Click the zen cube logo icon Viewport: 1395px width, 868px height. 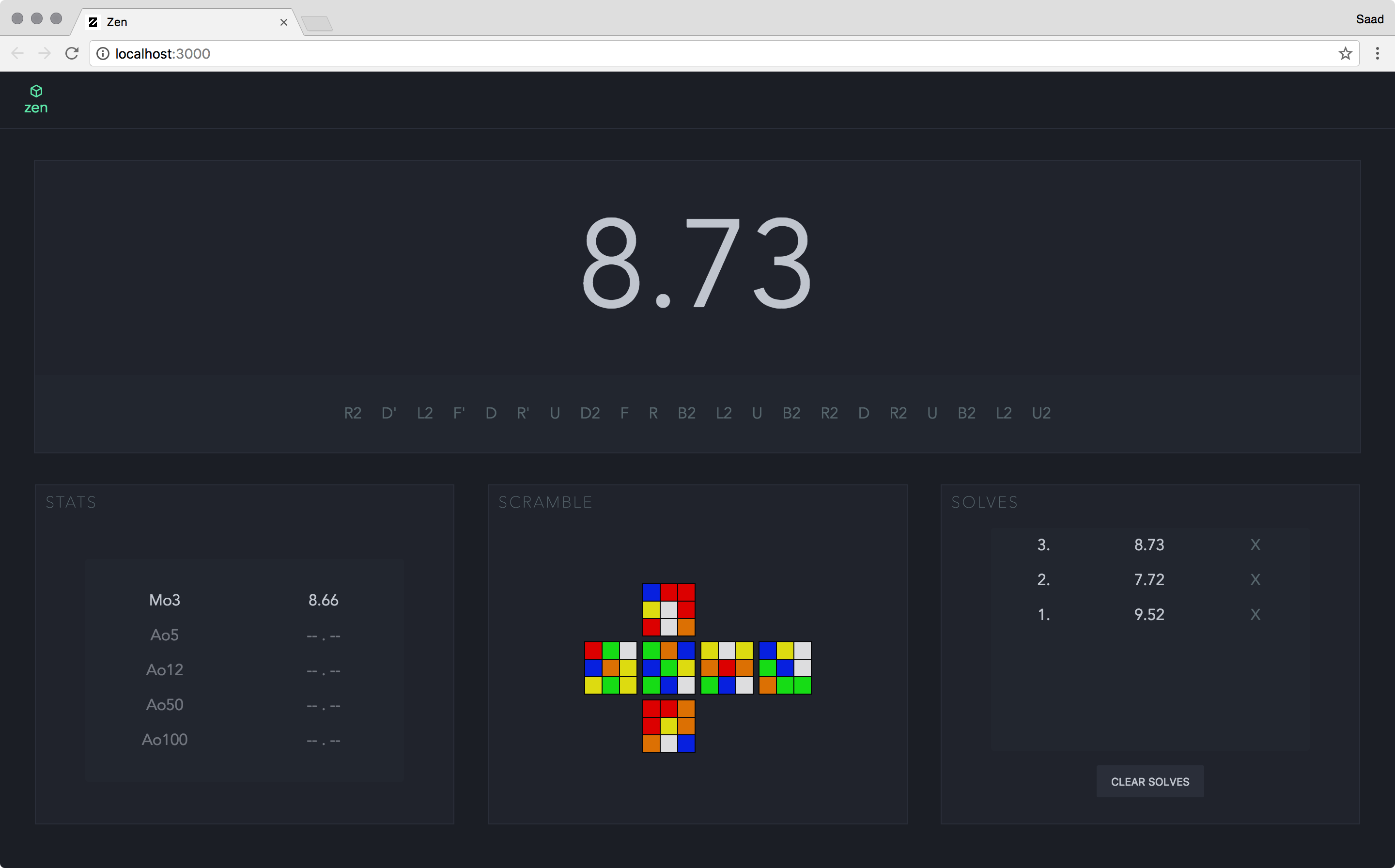(x=36, y=91)
